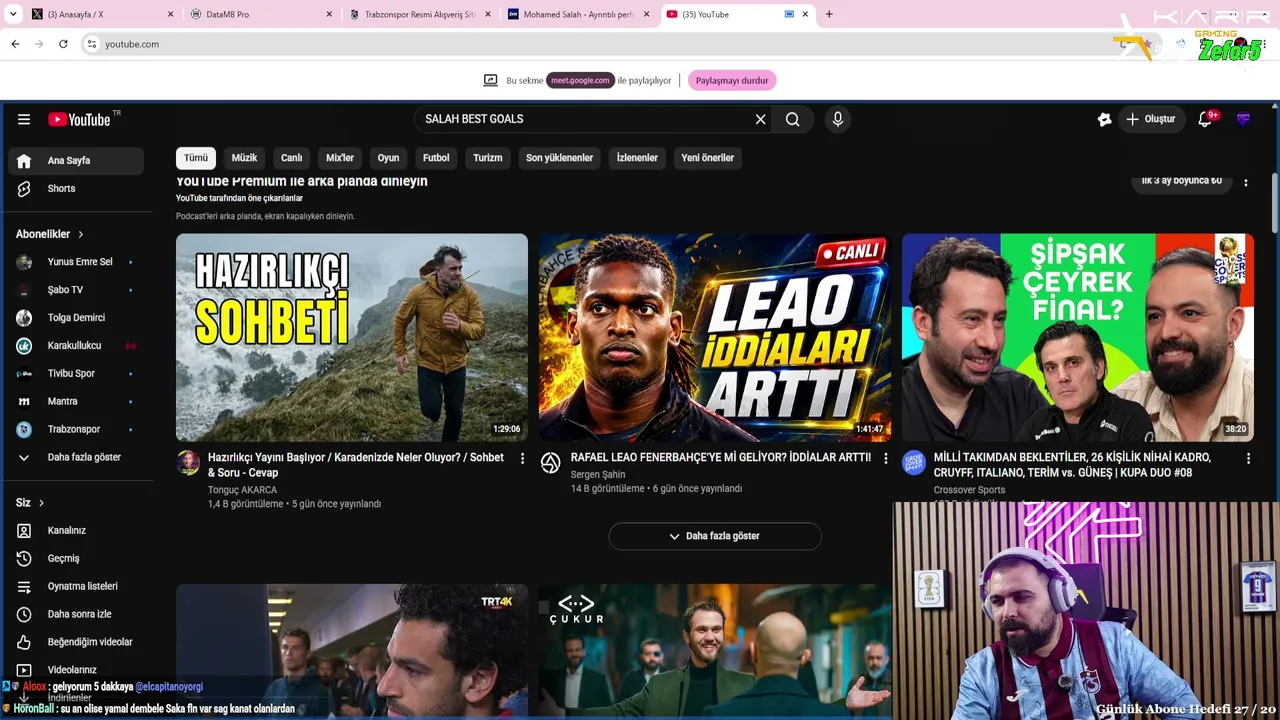Select the Canlı filter chip

click(x=291, y=158)
